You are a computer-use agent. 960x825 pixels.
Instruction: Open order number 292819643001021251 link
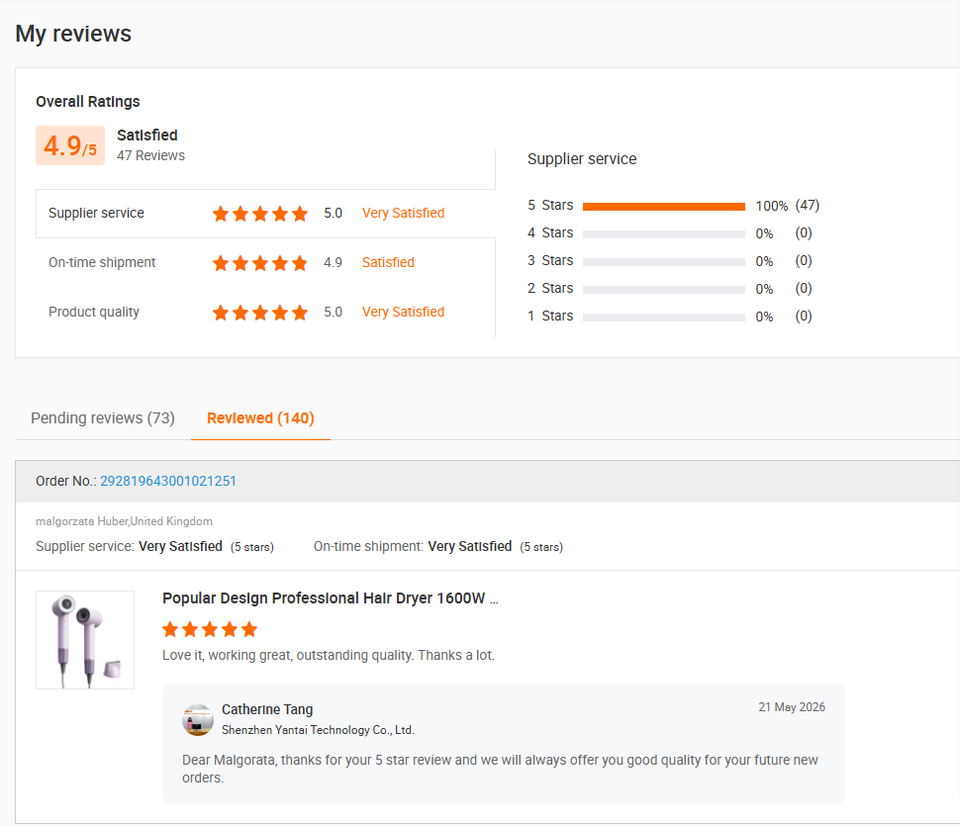168,481
